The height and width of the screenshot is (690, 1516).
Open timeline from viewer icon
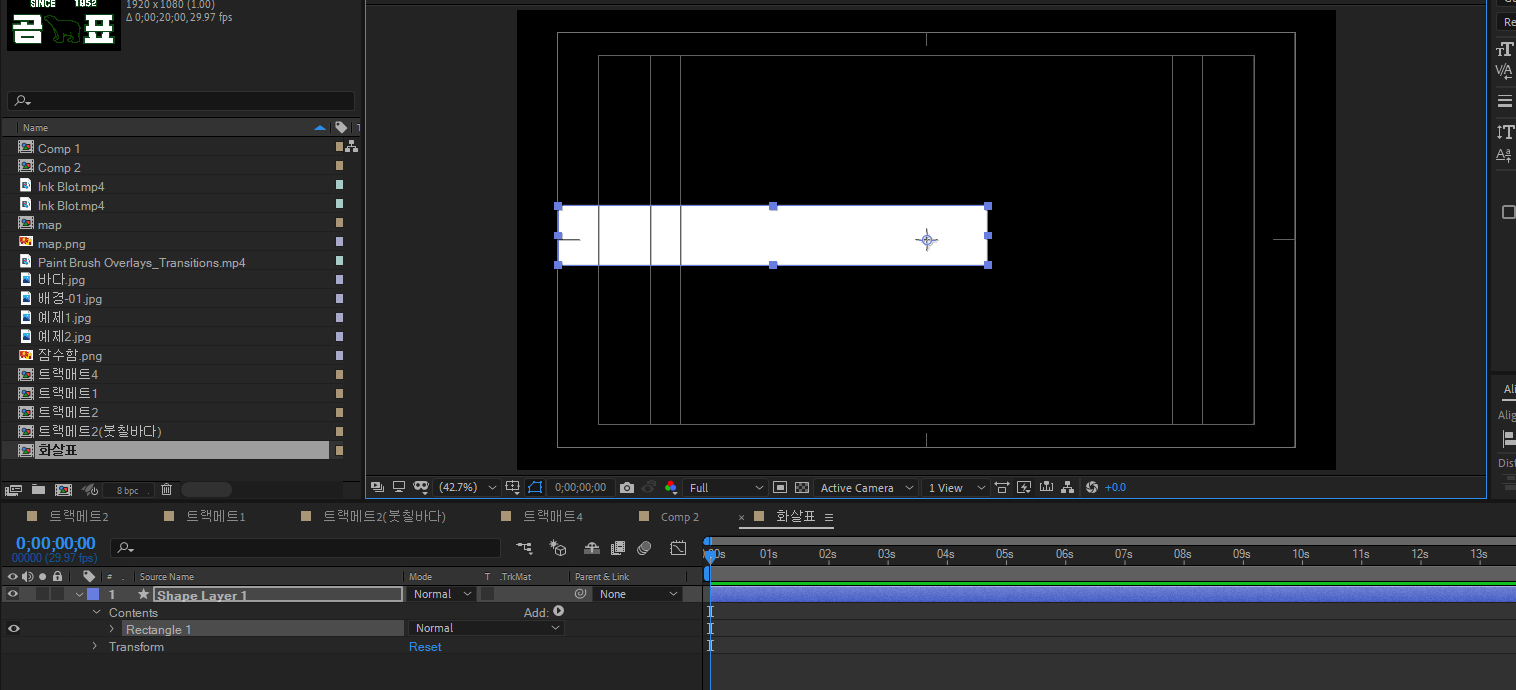[x=1046, y=487]
